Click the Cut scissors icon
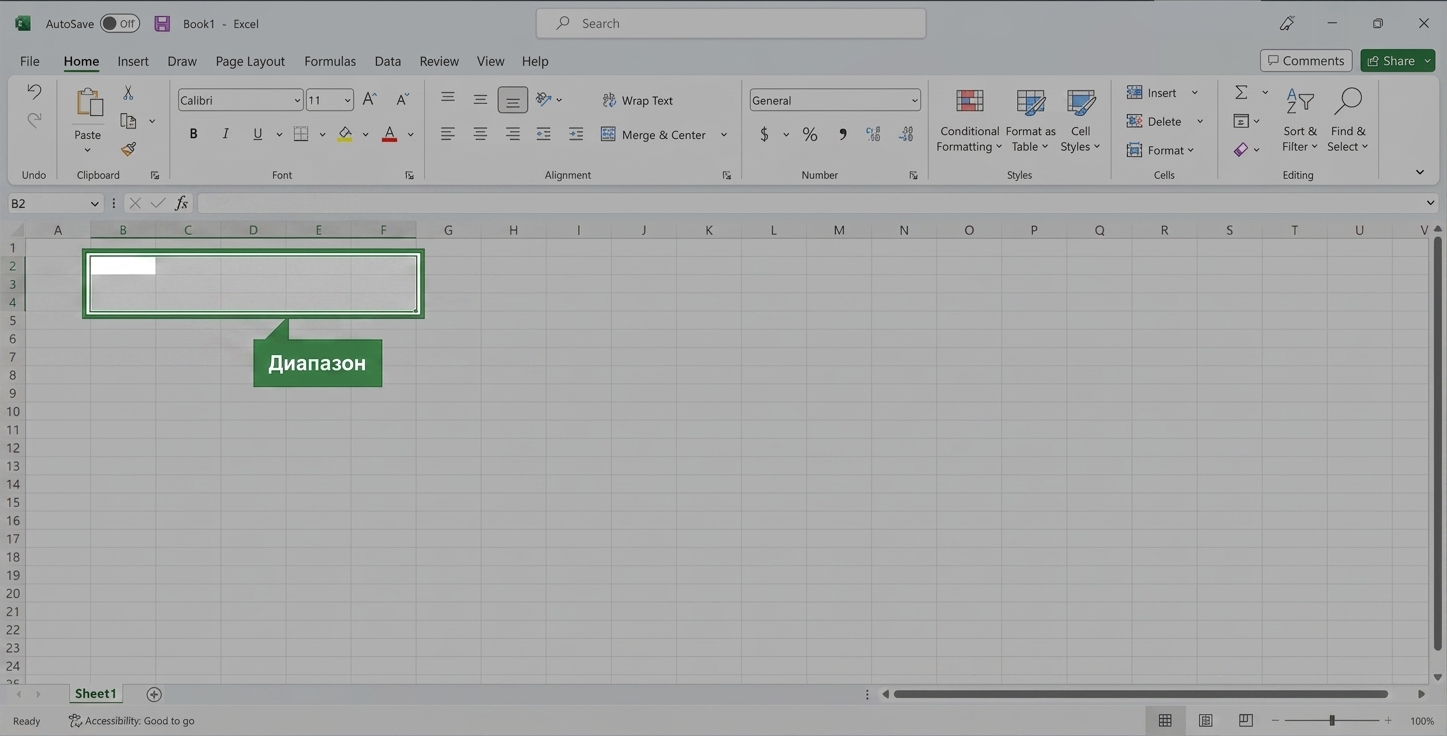This screenshot has width=1447, height=736. point(128,92)
